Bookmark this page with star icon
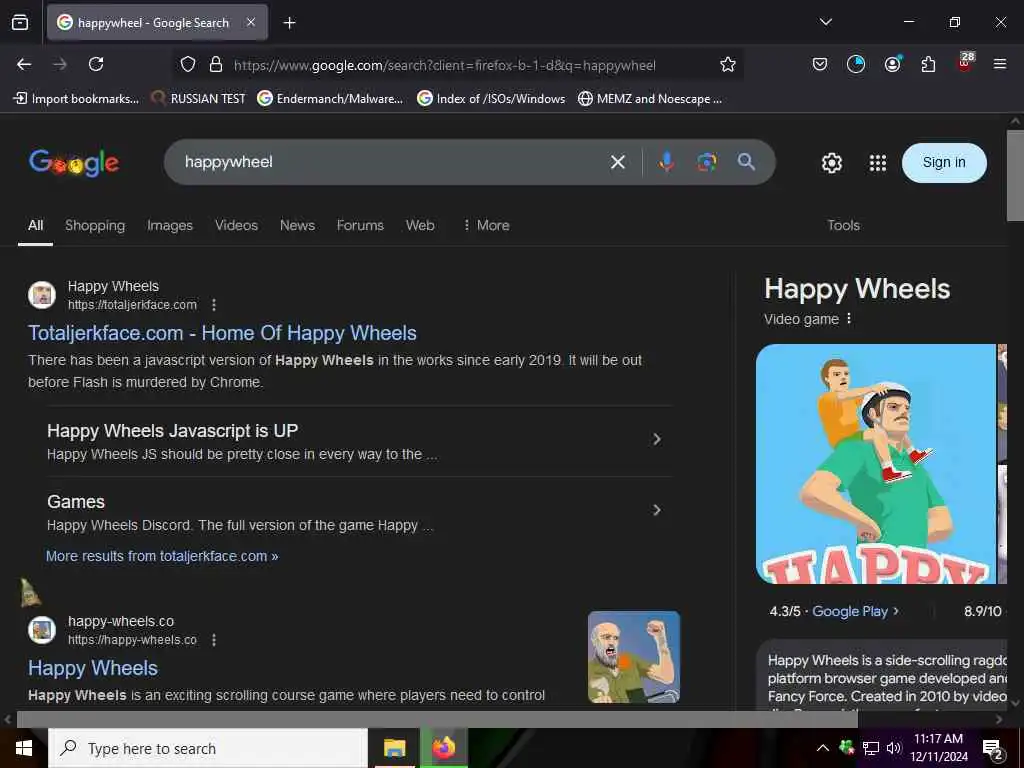 [728, 64]
